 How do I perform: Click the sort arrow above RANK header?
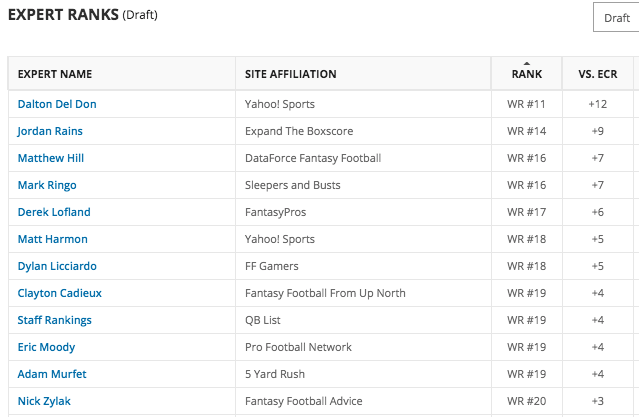pos(527,64)
